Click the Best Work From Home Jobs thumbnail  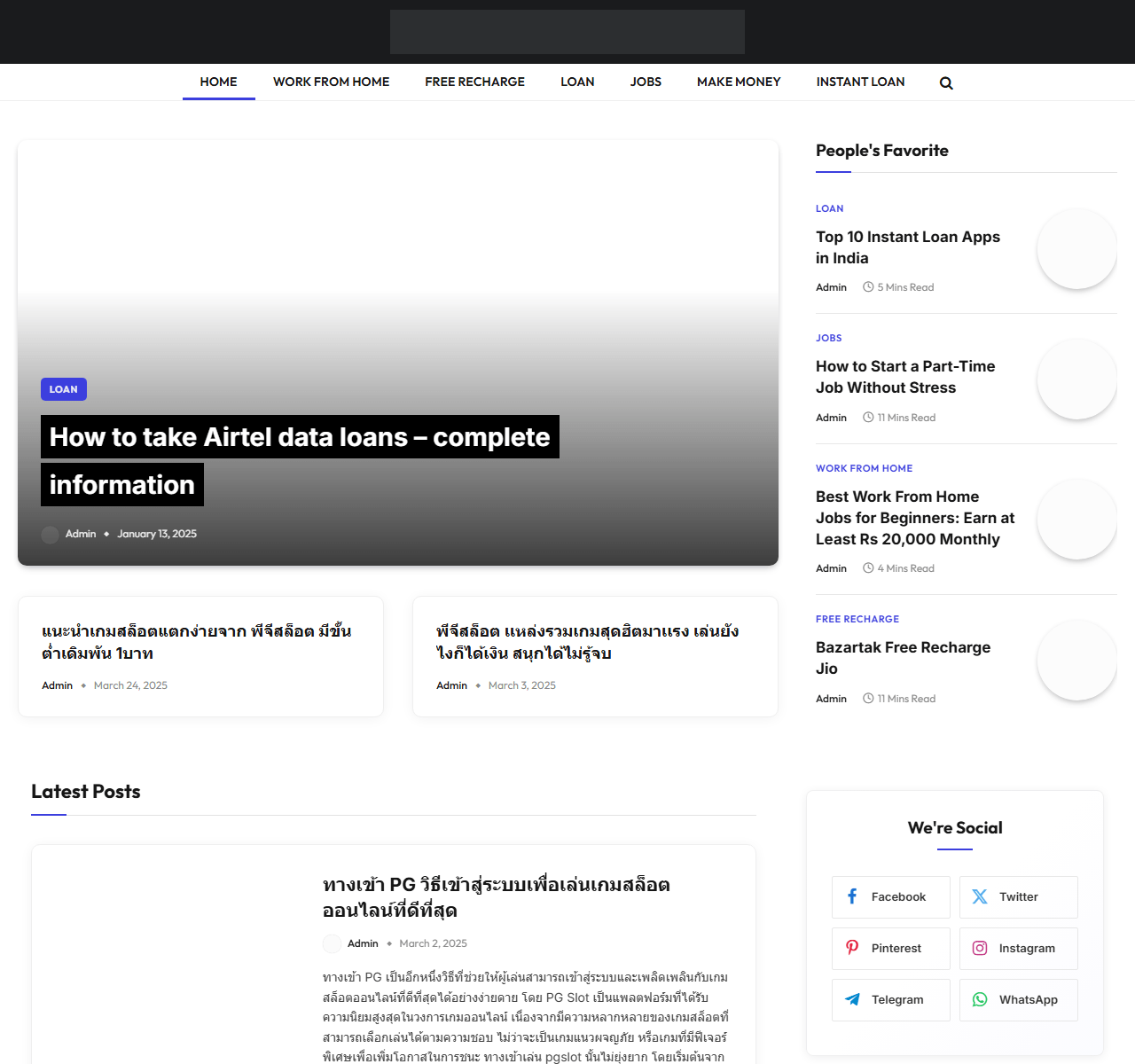(x=1076, y=520)
